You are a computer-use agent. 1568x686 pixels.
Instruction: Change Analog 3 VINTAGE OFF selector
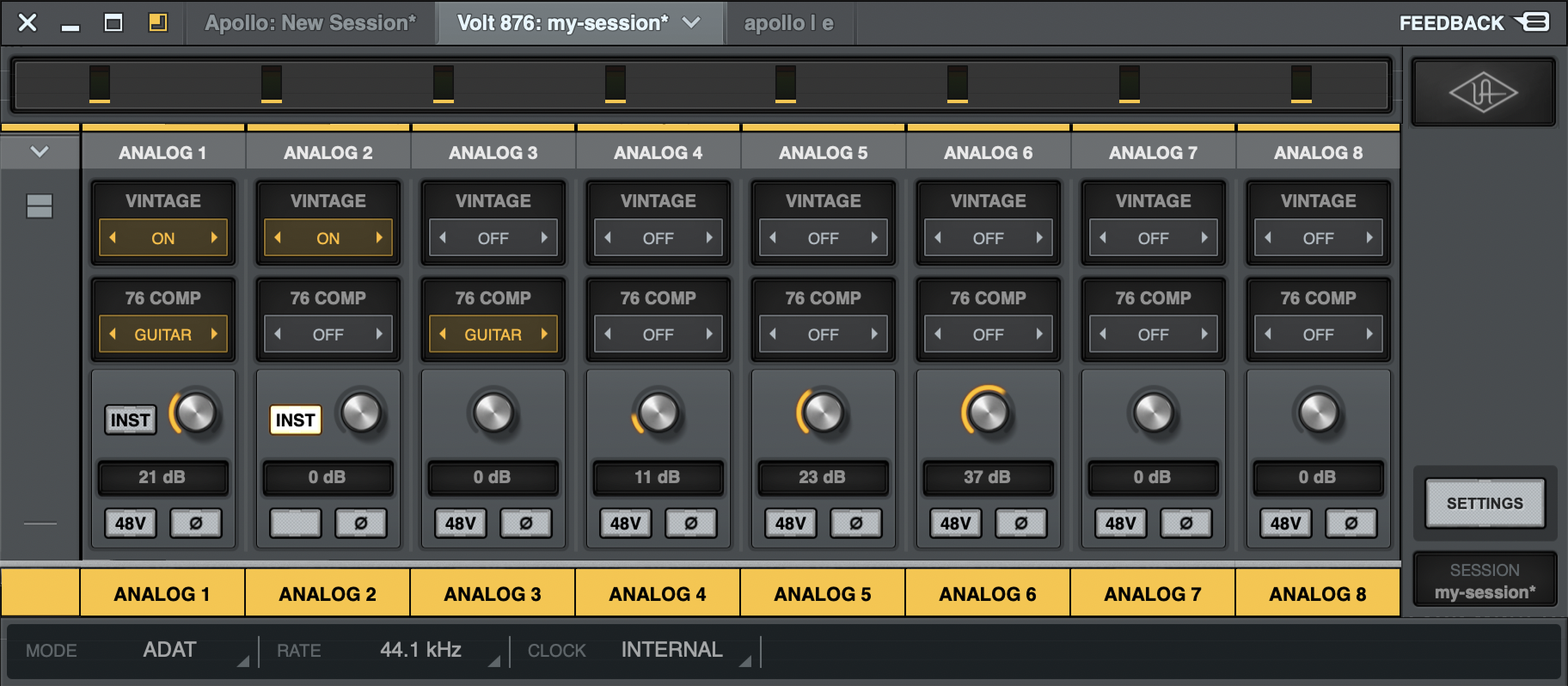[493, 238]
